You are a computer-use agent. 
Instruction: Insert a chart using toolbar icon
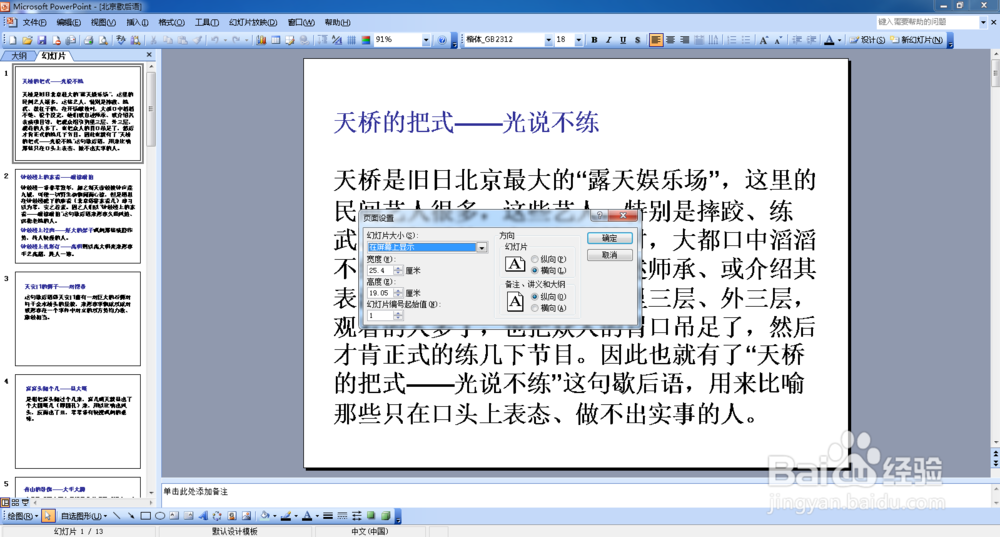pyautogui.click(x=261, y=40)
